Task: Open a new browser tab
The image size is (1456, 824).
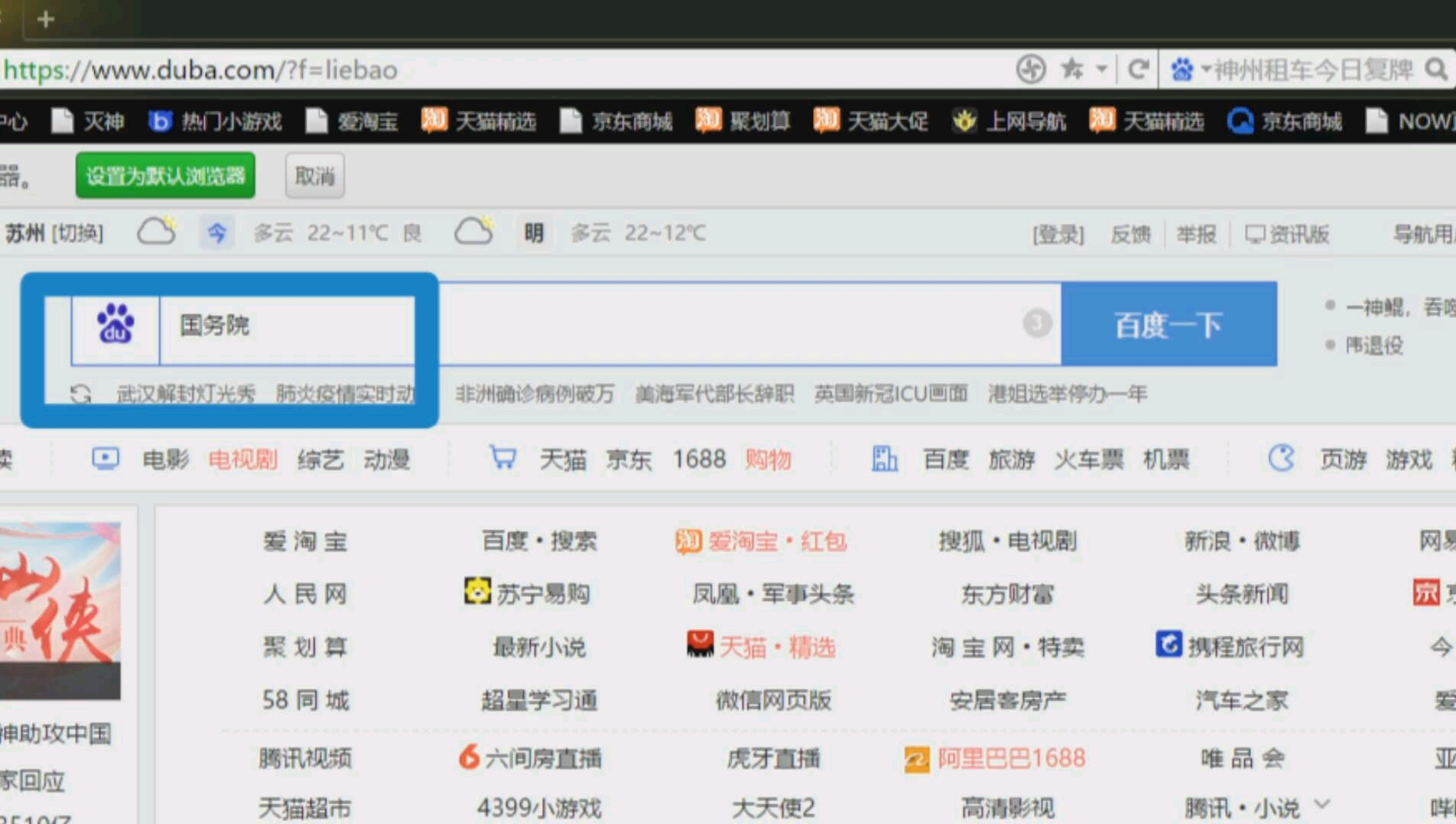Action: coord(46,19)
